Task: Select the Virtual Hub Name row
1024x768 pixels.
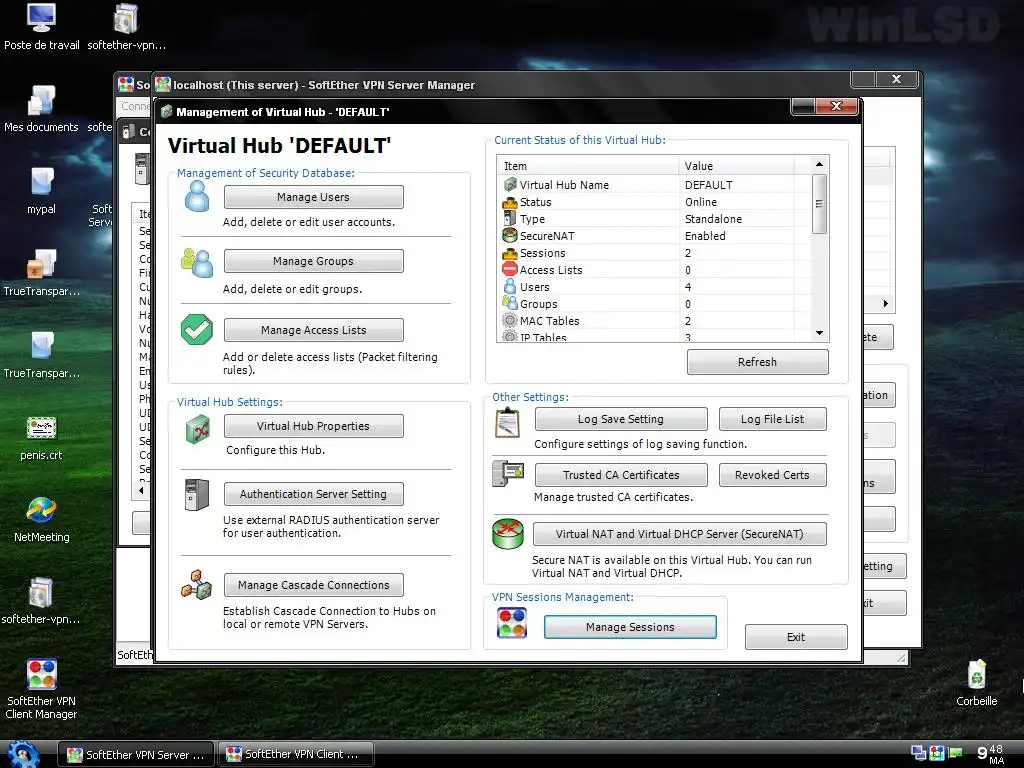Action: point(656,185)
